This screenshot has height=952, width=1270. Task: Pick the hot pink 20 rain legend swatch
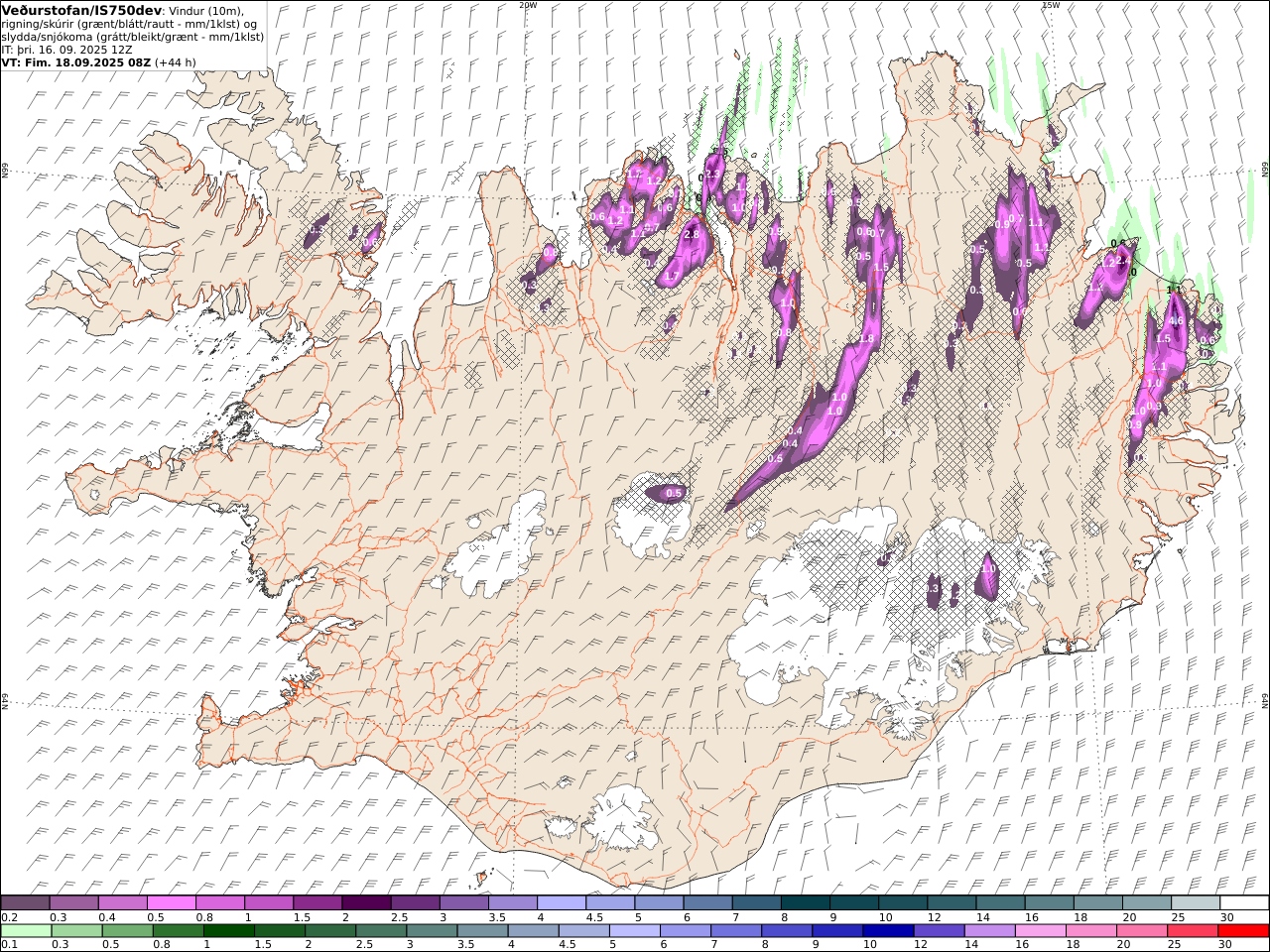pos(1141,931)
